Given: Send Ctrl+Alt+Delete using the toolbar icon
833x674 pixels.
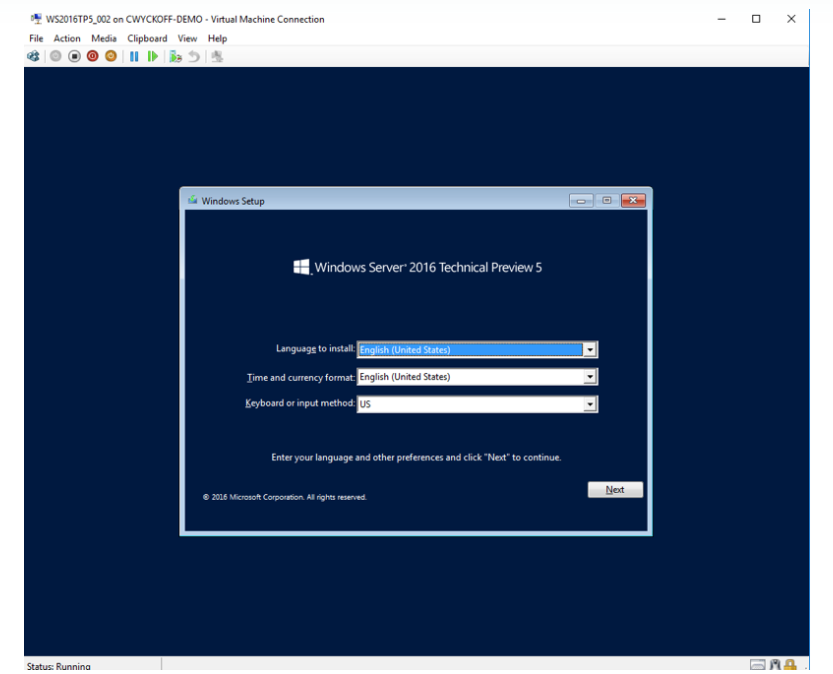Looking at the screenshot, I should pos(34,57).
